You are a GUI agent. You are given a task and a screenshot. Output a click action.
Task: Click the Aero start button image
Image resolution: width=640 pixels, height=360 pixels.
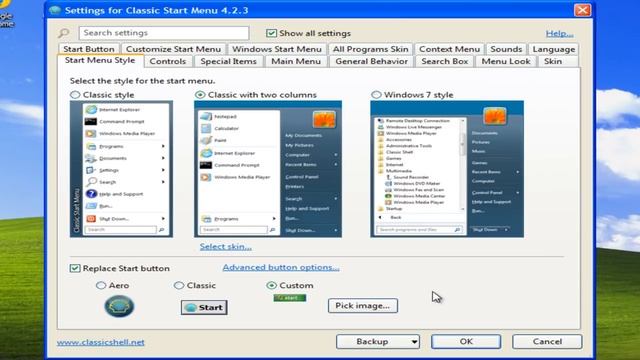click(119, 306)
